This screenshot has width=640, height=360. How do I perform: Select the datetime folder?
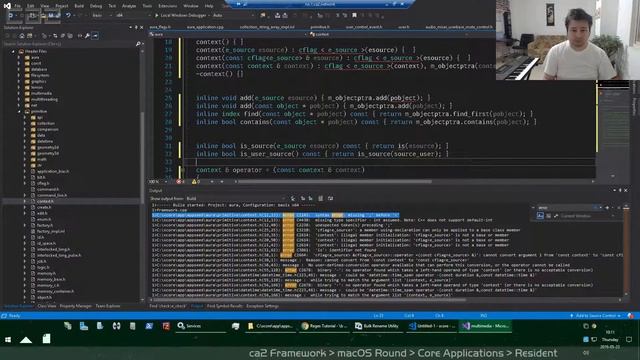[x=45, y=141]
